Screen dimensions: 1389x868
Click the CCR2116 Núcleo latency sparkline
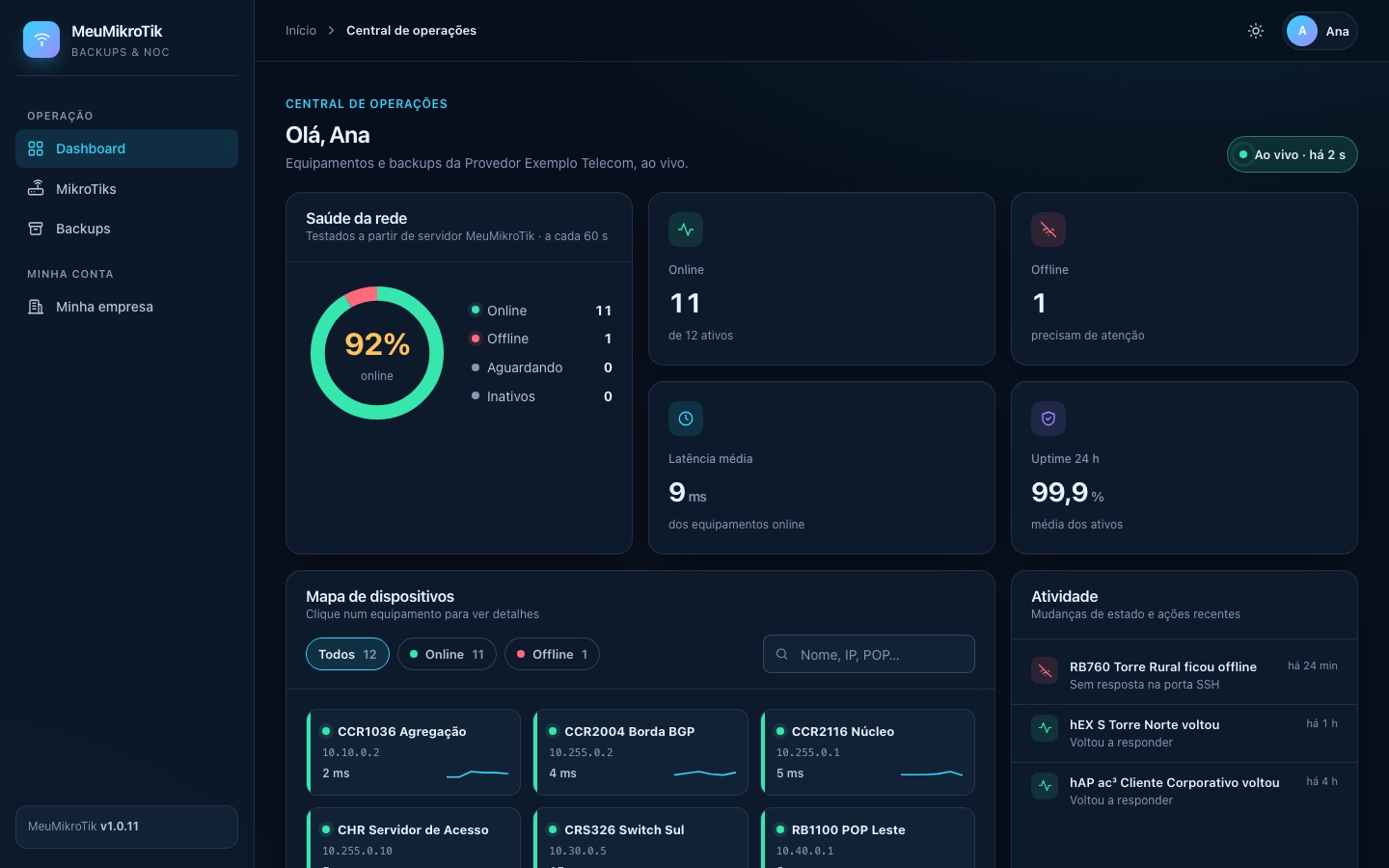932,773
